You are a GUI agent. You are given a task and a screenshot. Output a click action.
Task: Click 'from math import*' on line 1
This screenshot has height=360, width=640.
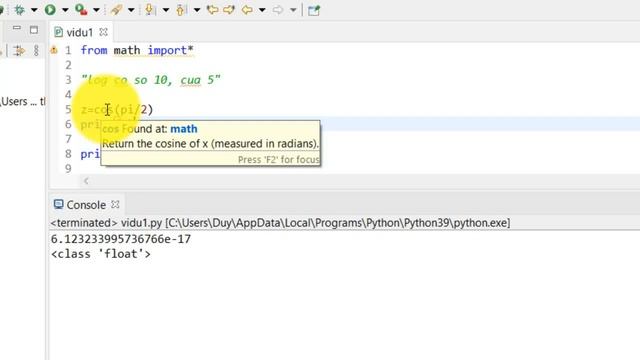[137, 51]
